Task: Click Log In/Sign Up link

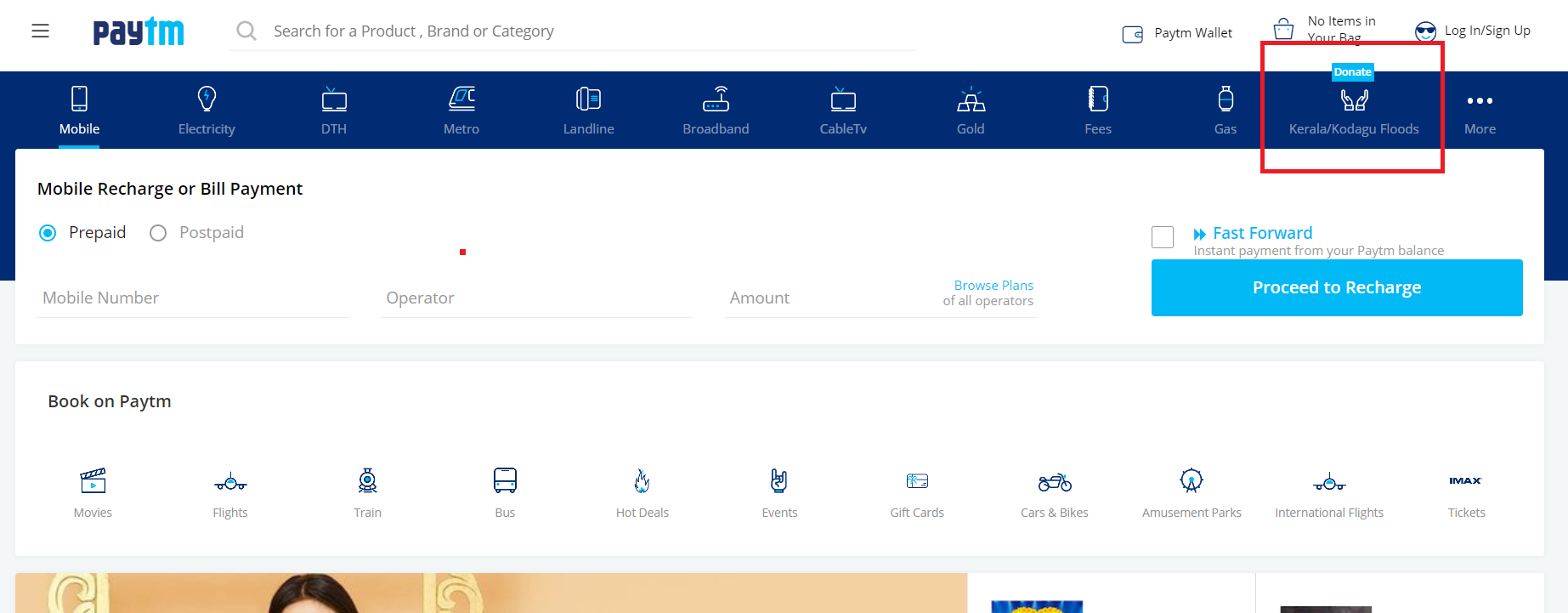Action: click(1487, 31)
